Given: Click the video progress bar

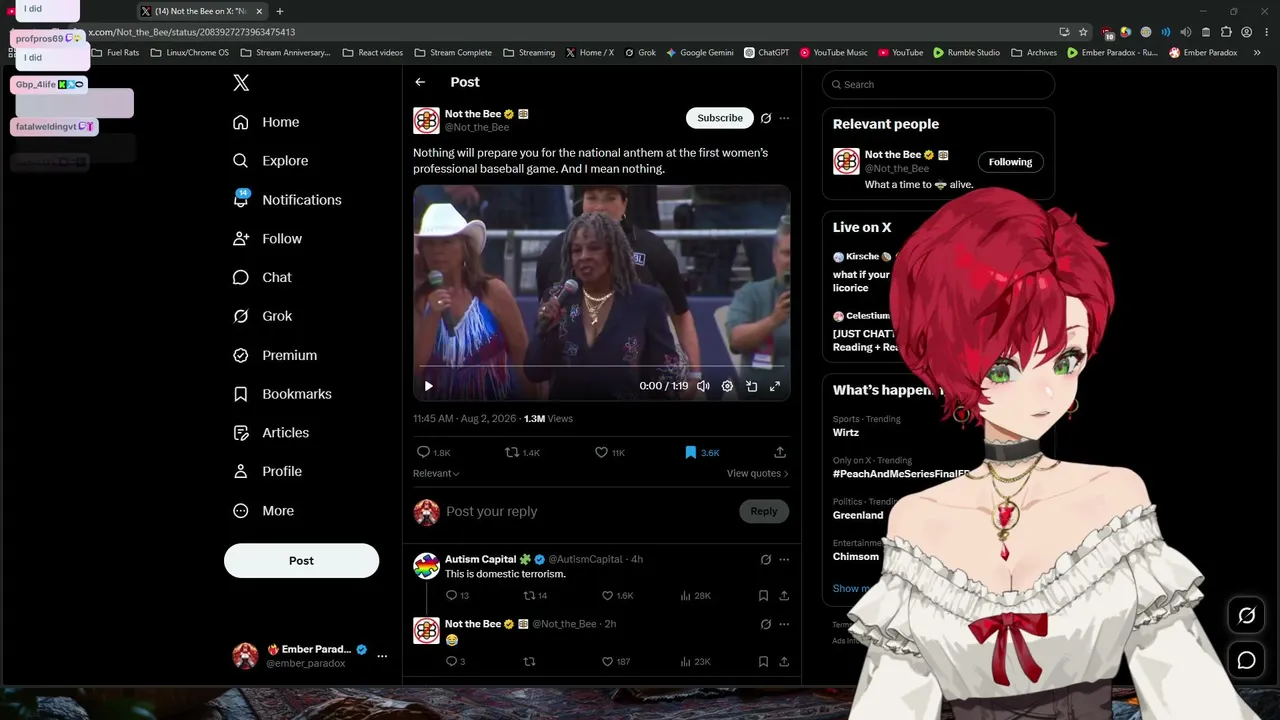Looking at the screenshot, I should click(x=601, y=367).
